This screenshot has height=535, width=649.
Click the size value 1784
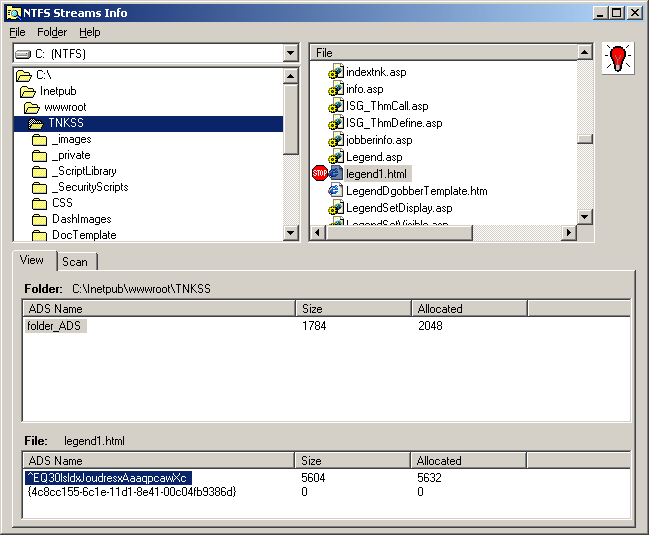pyautogui.click(x=314, y=326)
